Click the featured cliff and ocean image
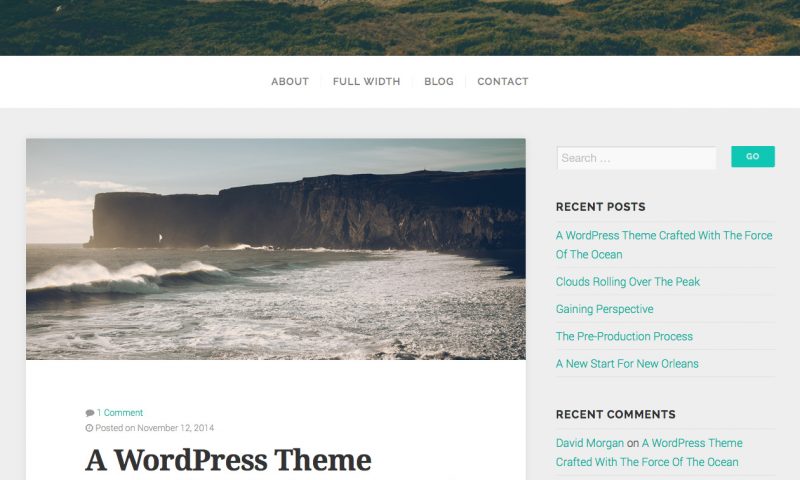Viewport: 800px width, 480px height. 276,249
